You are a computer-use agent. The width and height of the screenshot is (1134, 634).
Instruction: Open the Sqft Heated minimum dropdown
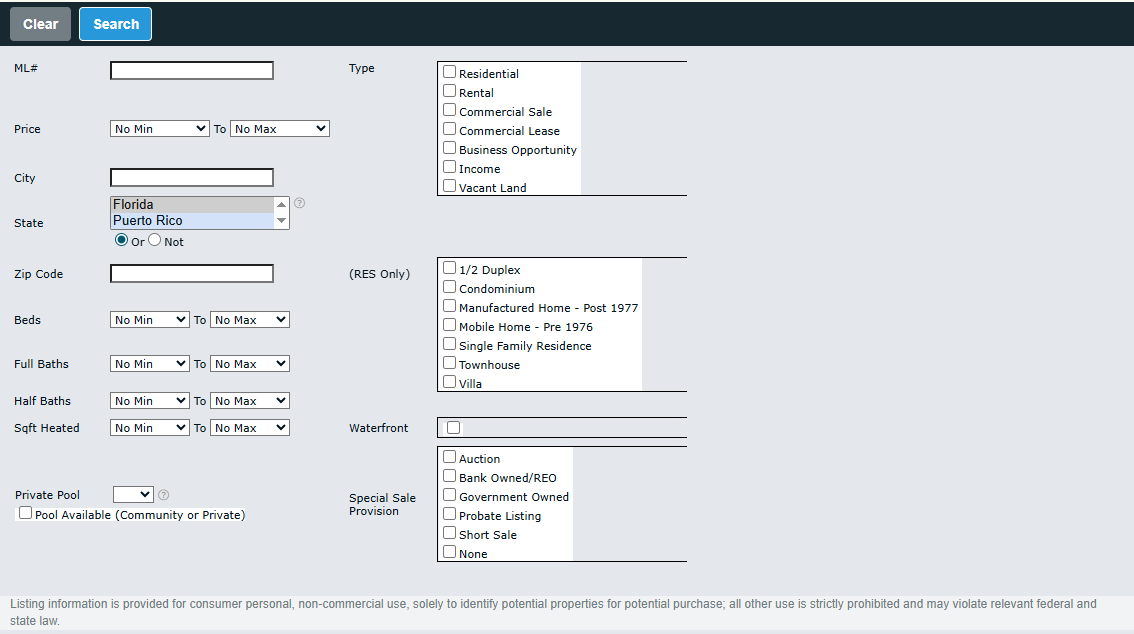pyautogui.click(x=149, y=428)
